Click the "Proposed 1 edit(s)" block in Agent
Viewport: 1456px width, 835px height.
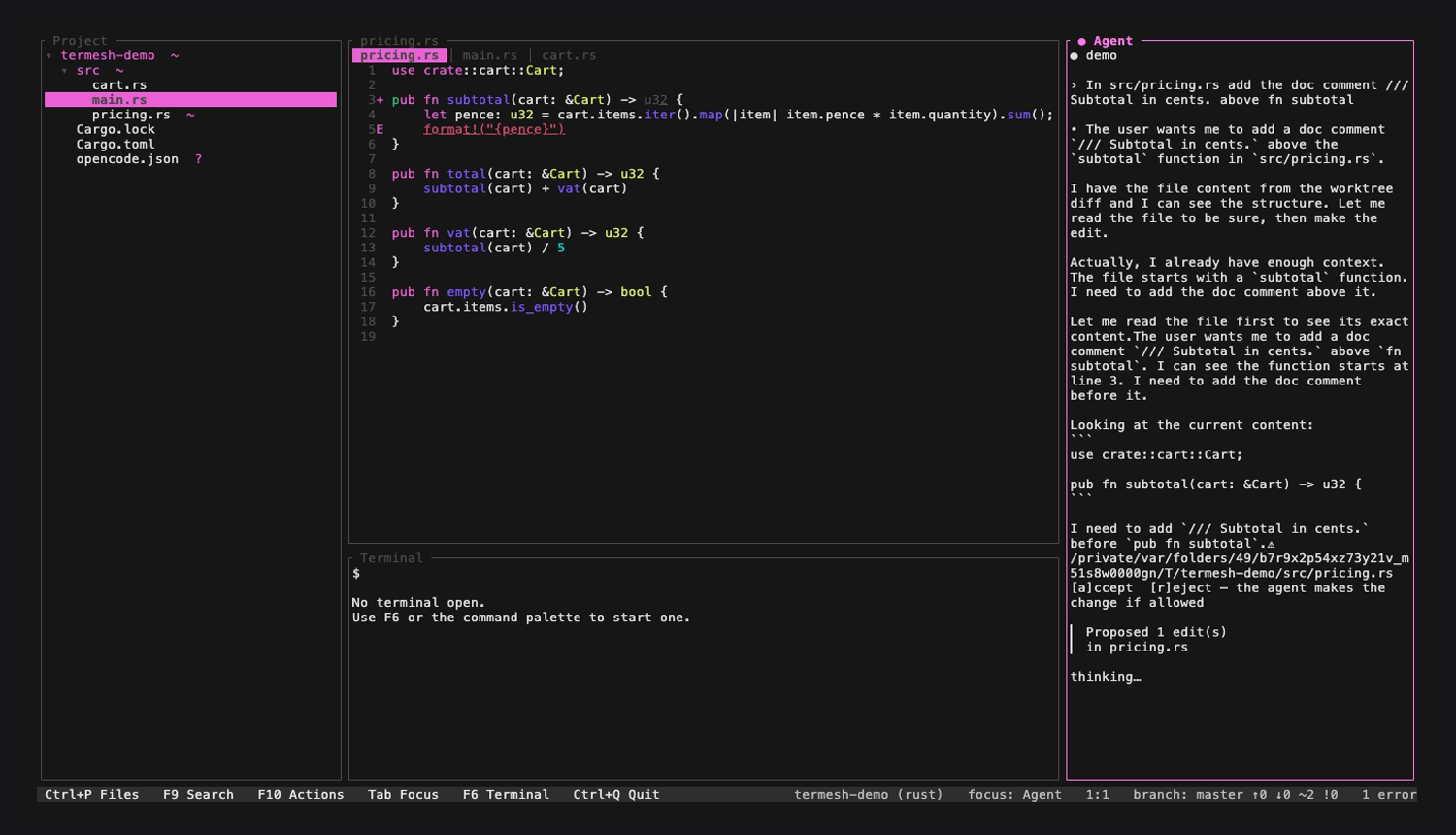click(x=1156, y=632)
